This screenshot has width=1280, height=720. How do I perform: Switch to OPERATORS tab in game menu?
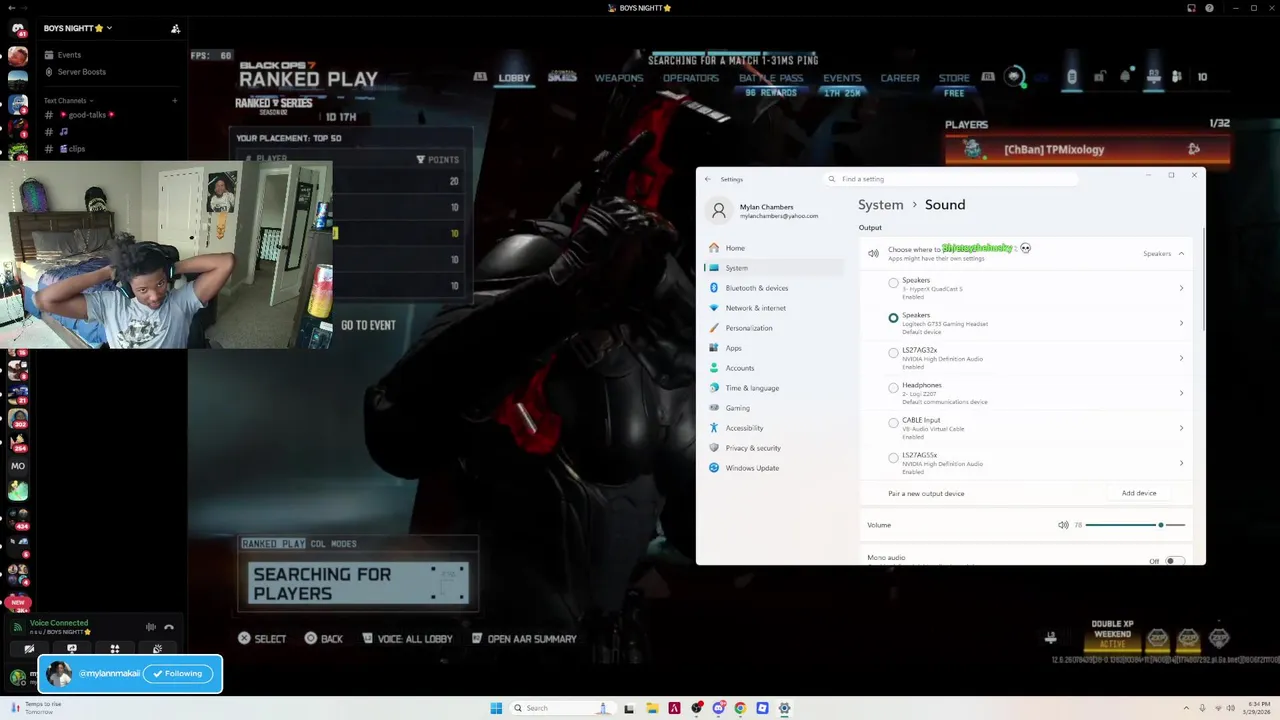tap(691, 78)
